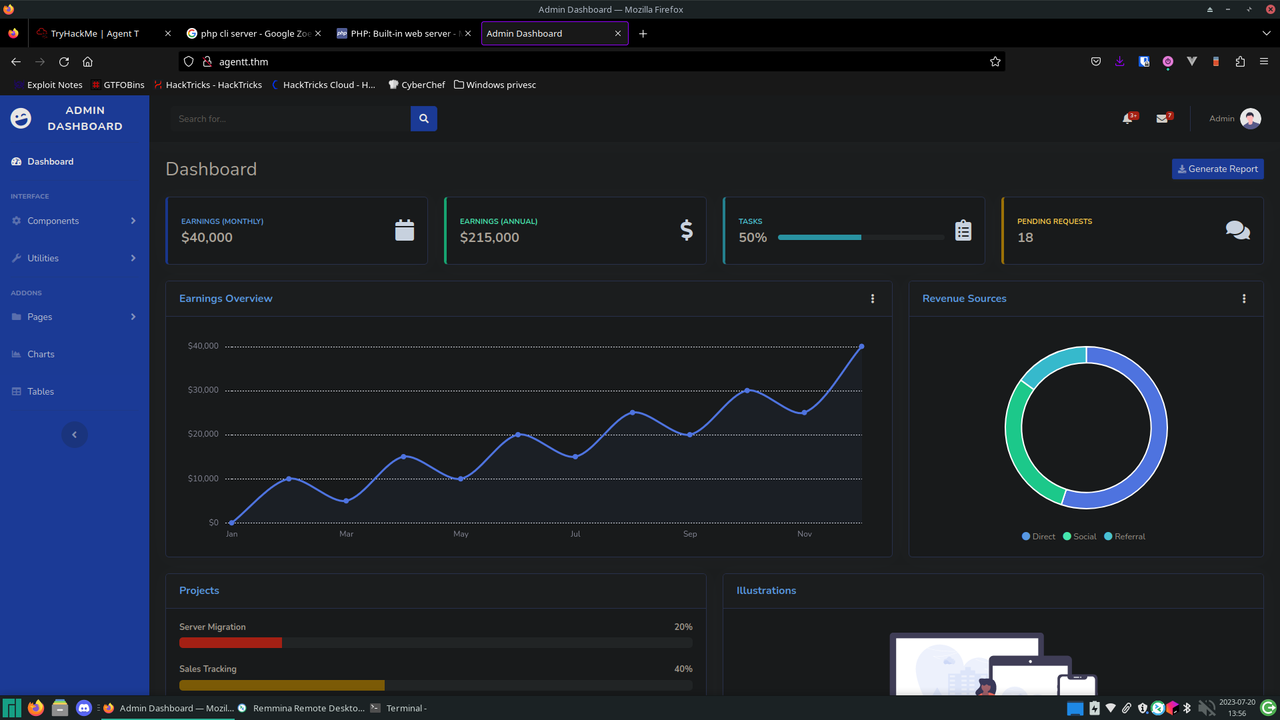Switch to the TryHackMe browser tab

pos(94,34)
